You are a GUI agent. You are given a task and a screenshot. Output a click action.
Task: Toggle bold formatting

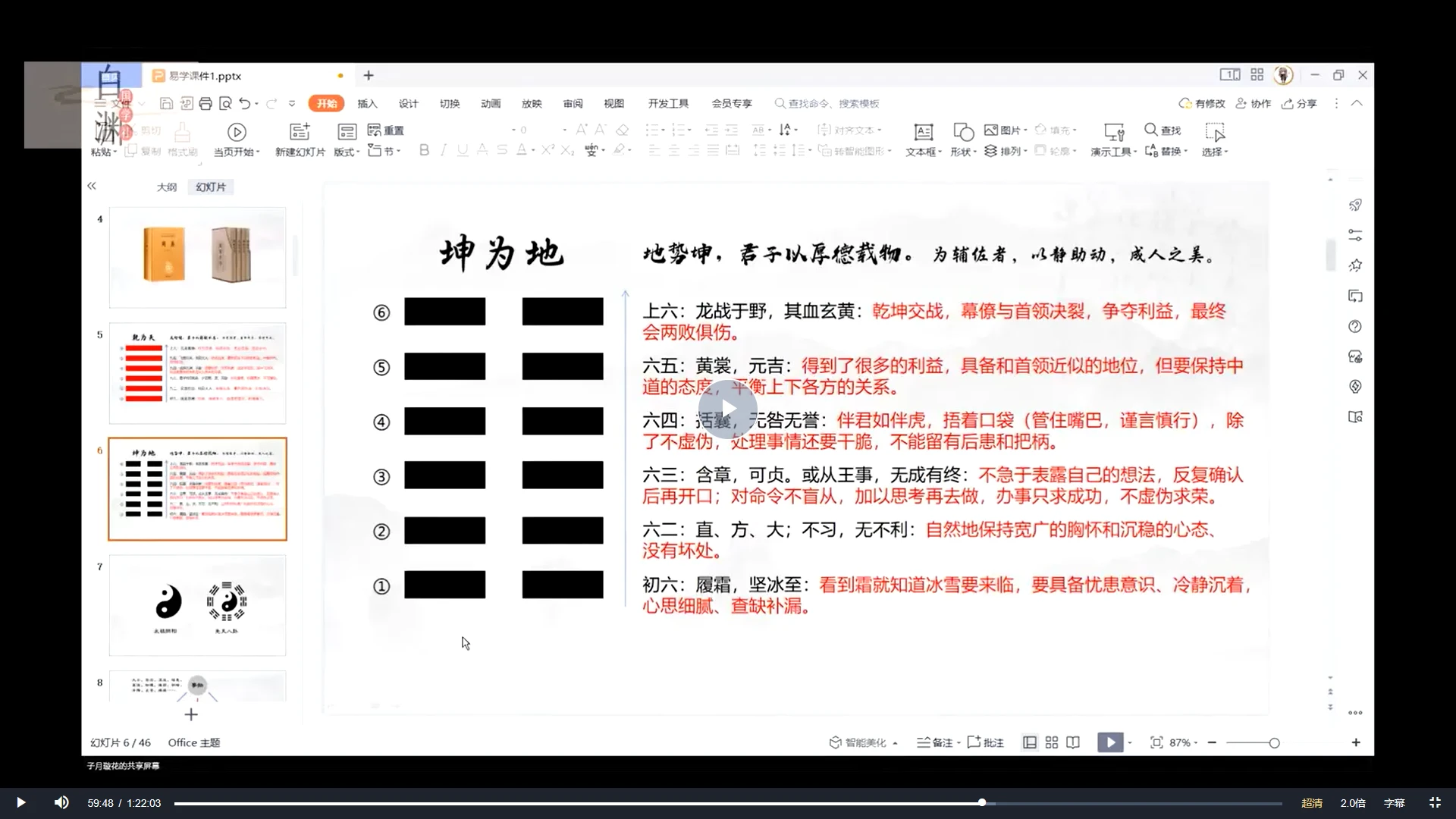click(423, 150)
